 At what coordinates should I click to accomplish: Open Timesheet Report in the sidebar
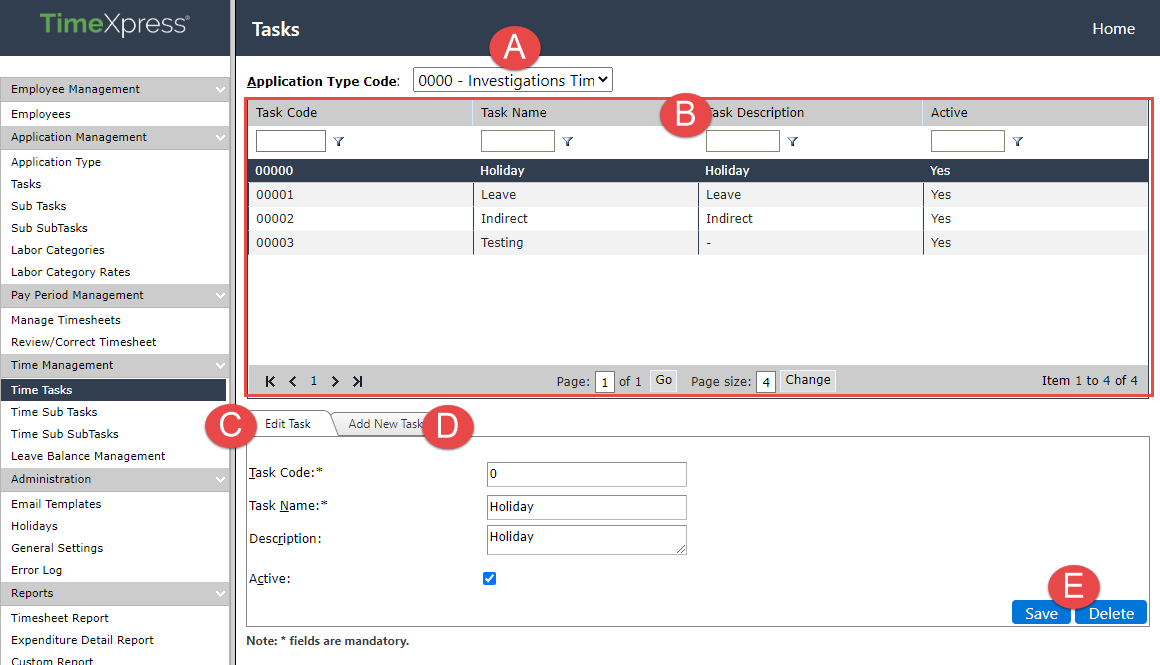point(59,618)
